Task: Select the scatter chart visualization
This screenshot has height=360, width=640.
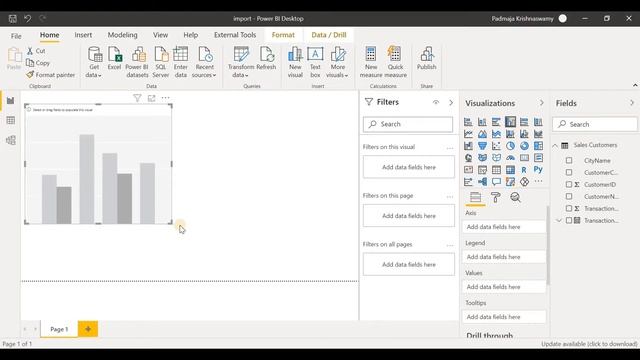Action: pyautogui.click(x=496, y=146)
